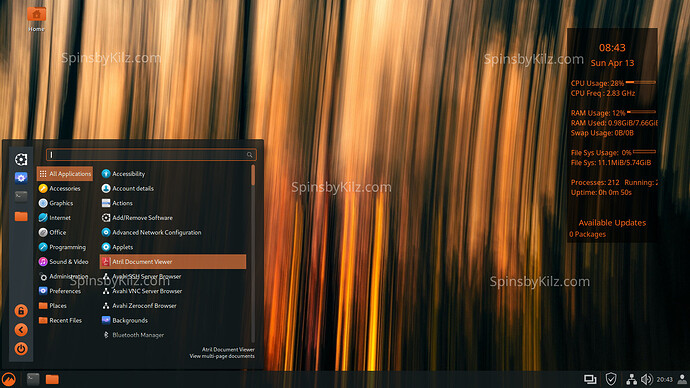The width and height of the screenshot is (690, 388).
Task: Click the RAM Usage bar in widget
Action: coord(642,112)
